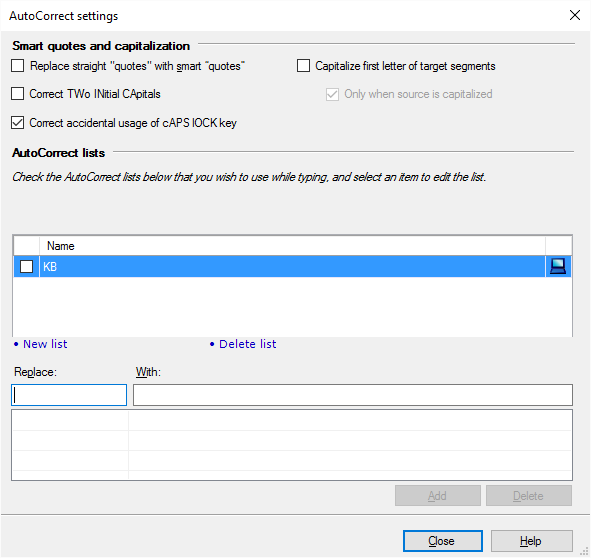
Task: Click the Add button
Action: (x=438, y=495)
